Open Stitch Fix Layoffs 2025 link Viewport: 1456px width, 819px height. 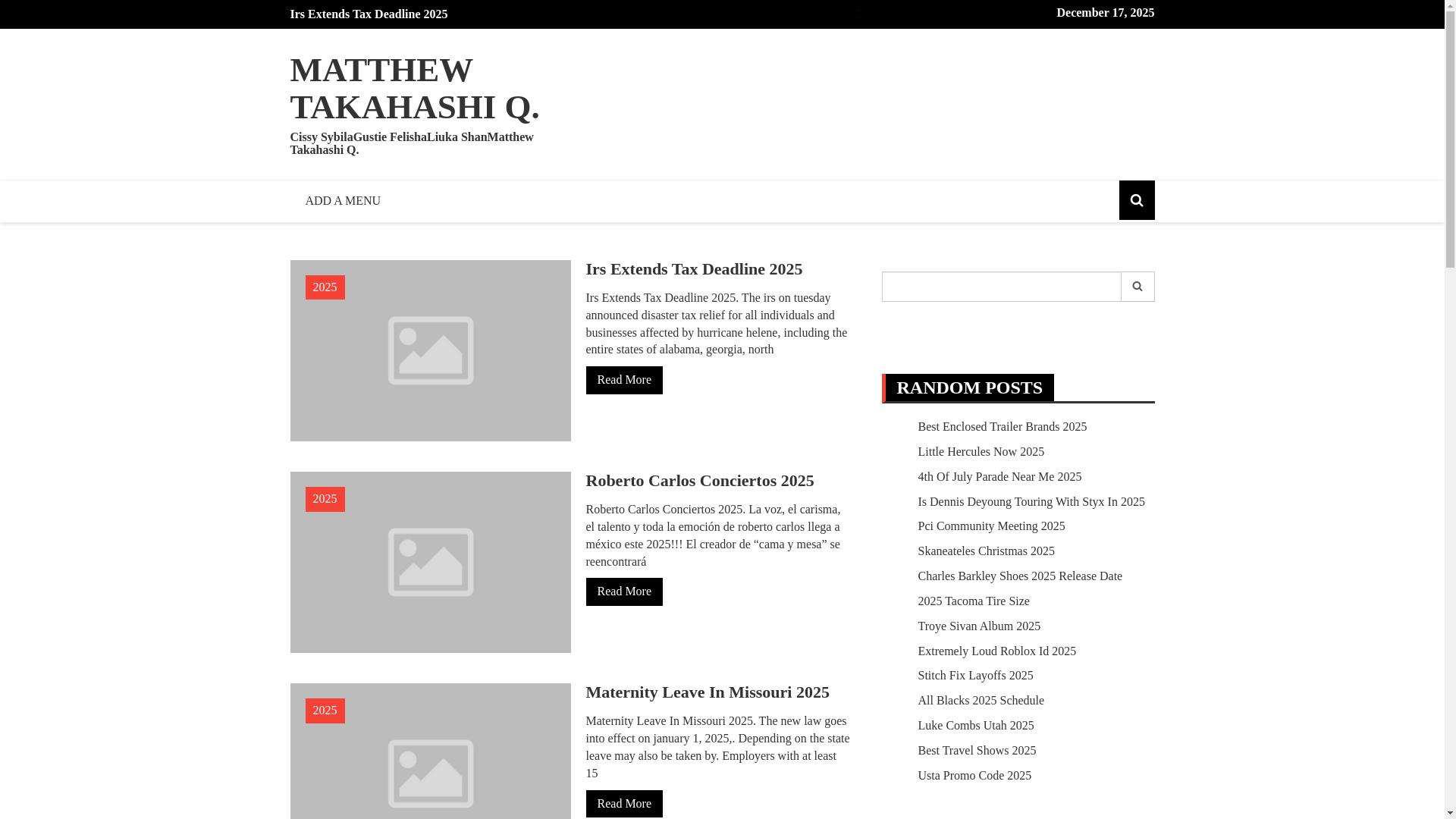coord(974,676)
